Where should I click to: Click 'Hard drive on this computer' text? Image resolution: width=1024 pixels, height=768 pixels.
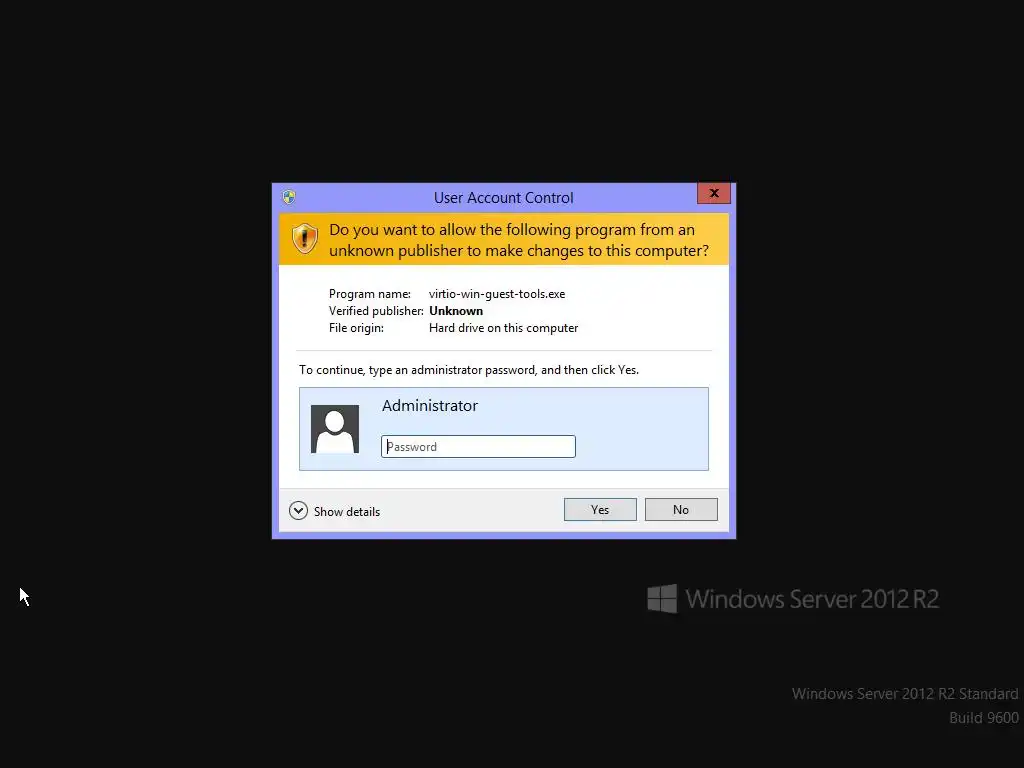coord(504,328)
